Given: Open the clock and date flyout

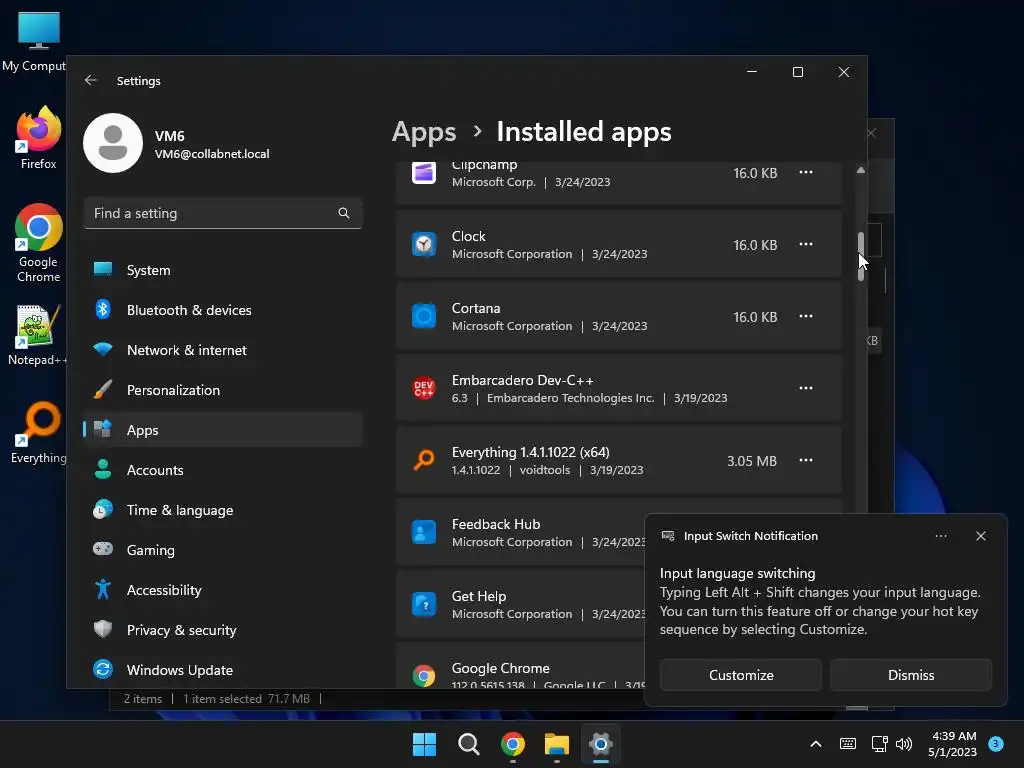Looking at the screenshot, I should [x=953, y=744].
